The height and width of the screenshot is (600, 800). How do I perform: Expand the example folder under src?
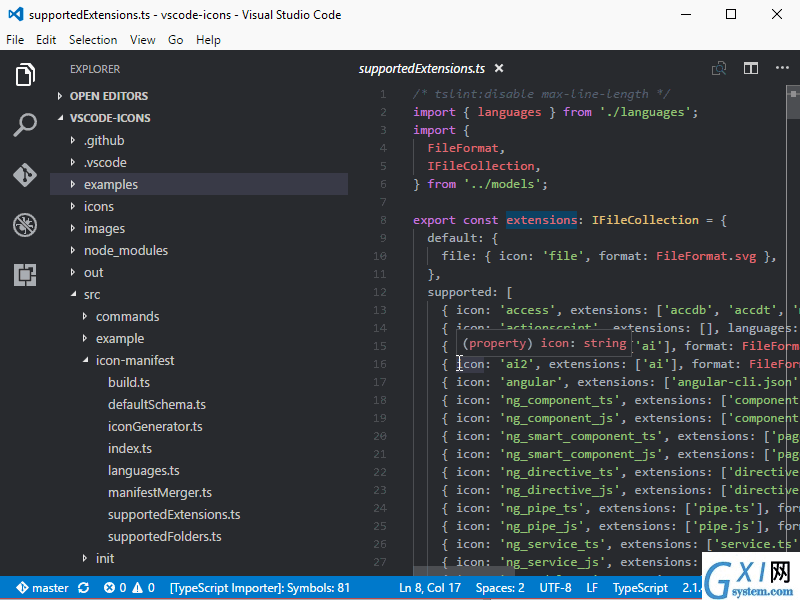pos(85,338)
